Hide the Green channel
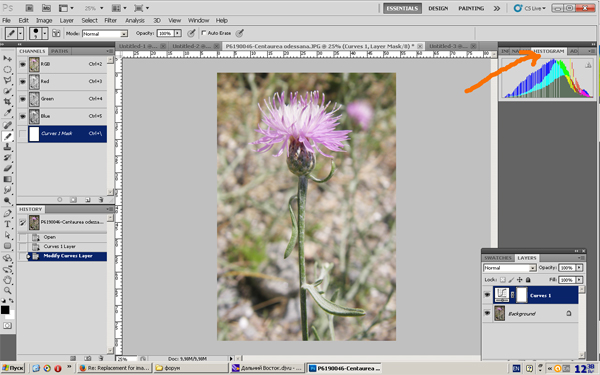This screenshot has height=375, width=600. pyautogui.click(x=22, y=99)
